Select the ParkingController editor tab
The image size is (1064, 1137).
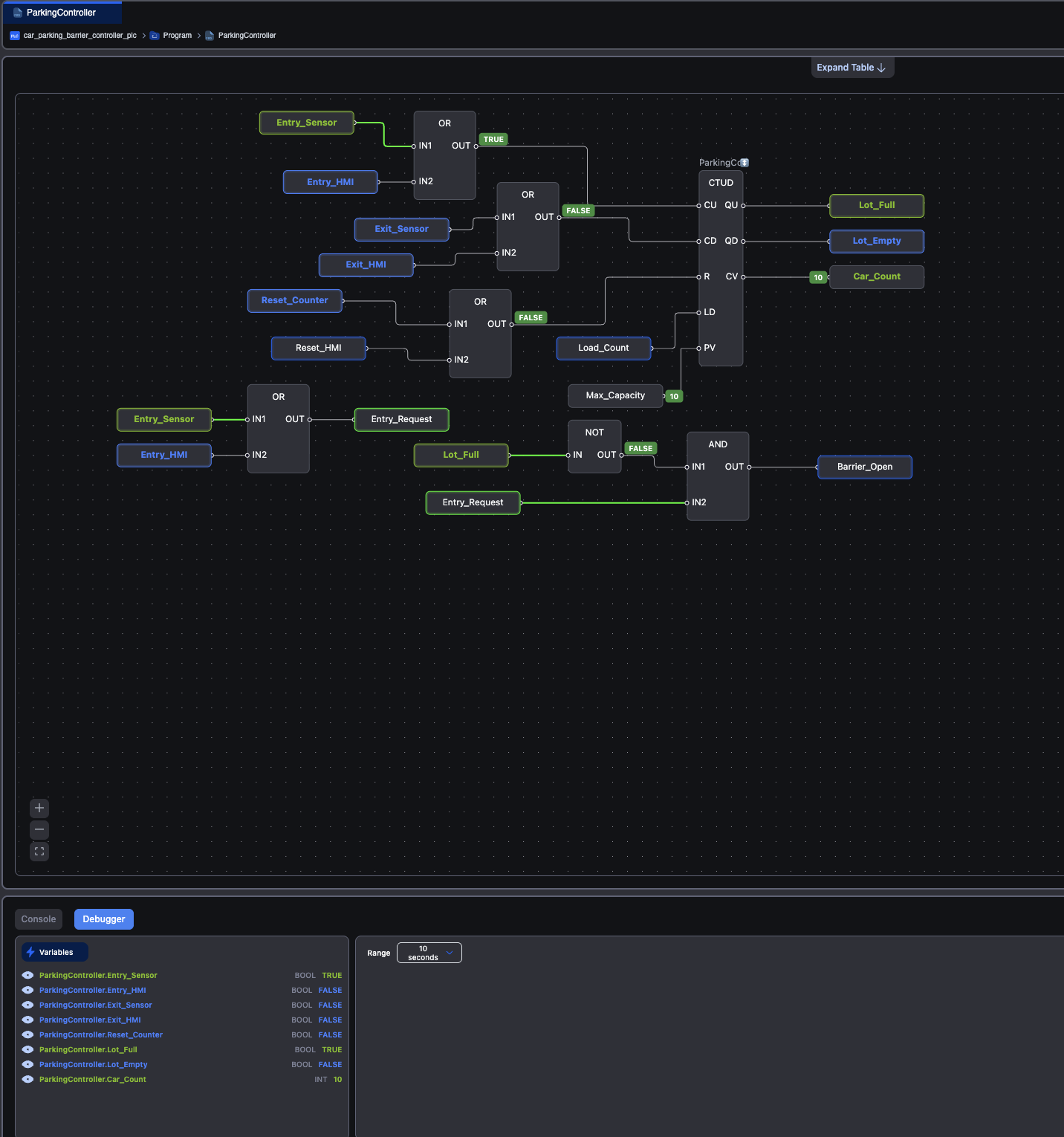click(61, 13)
